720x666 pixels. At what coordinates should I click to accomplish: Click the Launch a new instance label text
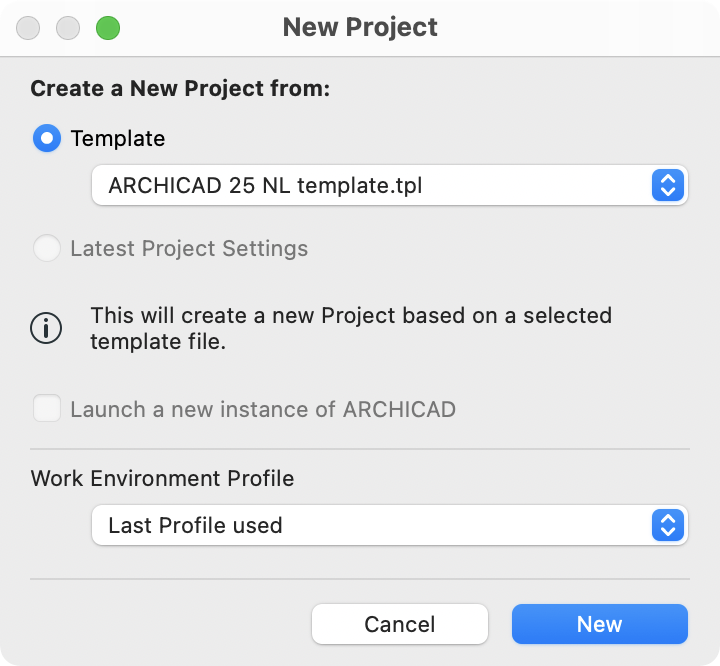tap(263, 409)
